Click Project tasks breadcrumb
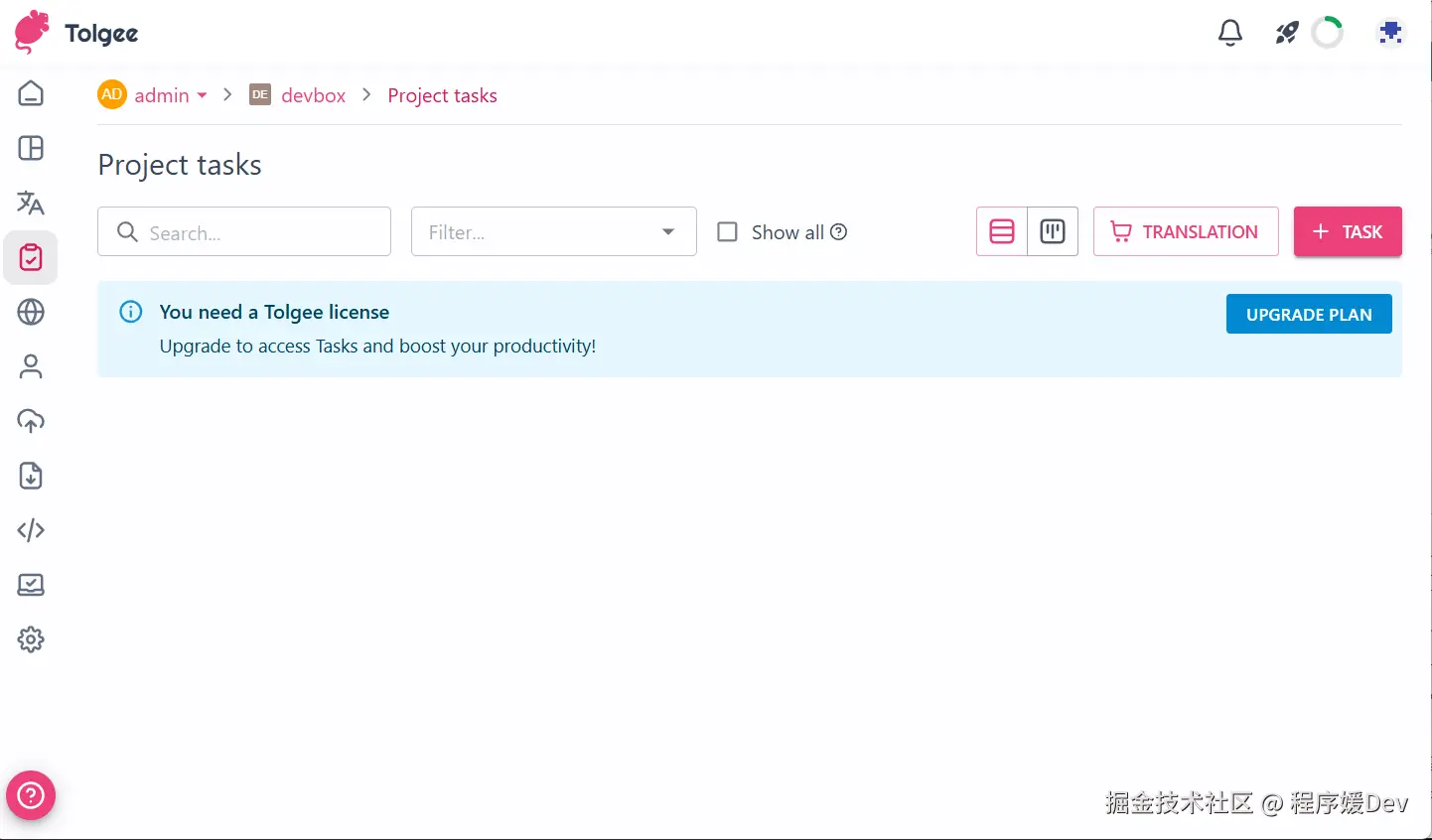This screenshot has height=840, width=1432. tap(442, 95)
